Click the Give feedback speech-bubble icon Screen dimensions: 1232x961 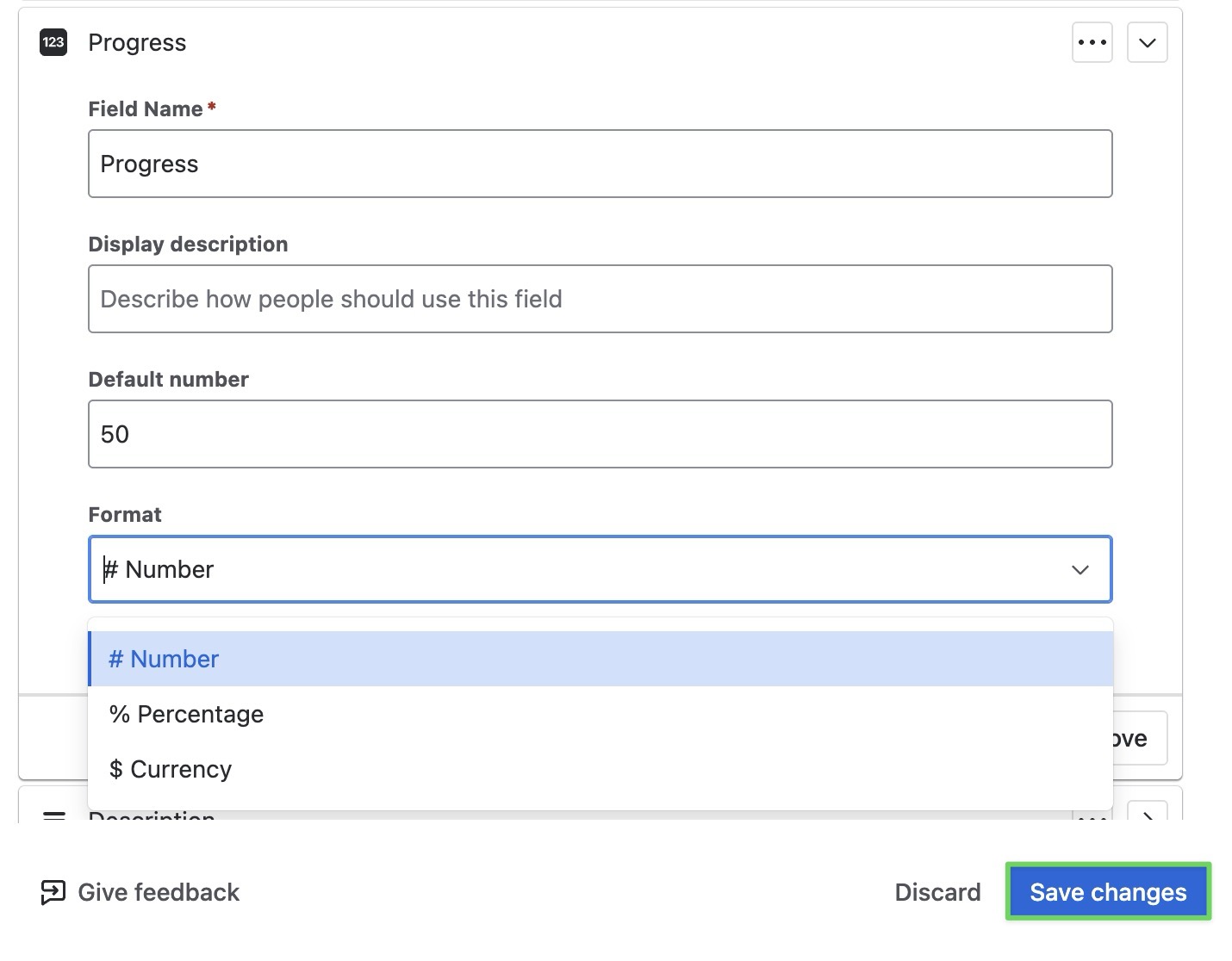click(53, 892)
